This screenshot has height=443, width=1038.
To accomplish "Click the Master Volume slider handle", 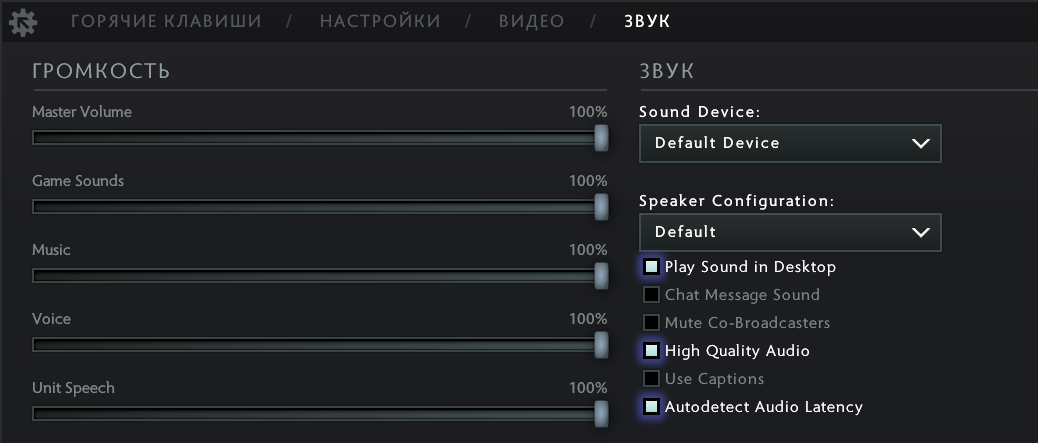I will point(601,138).
